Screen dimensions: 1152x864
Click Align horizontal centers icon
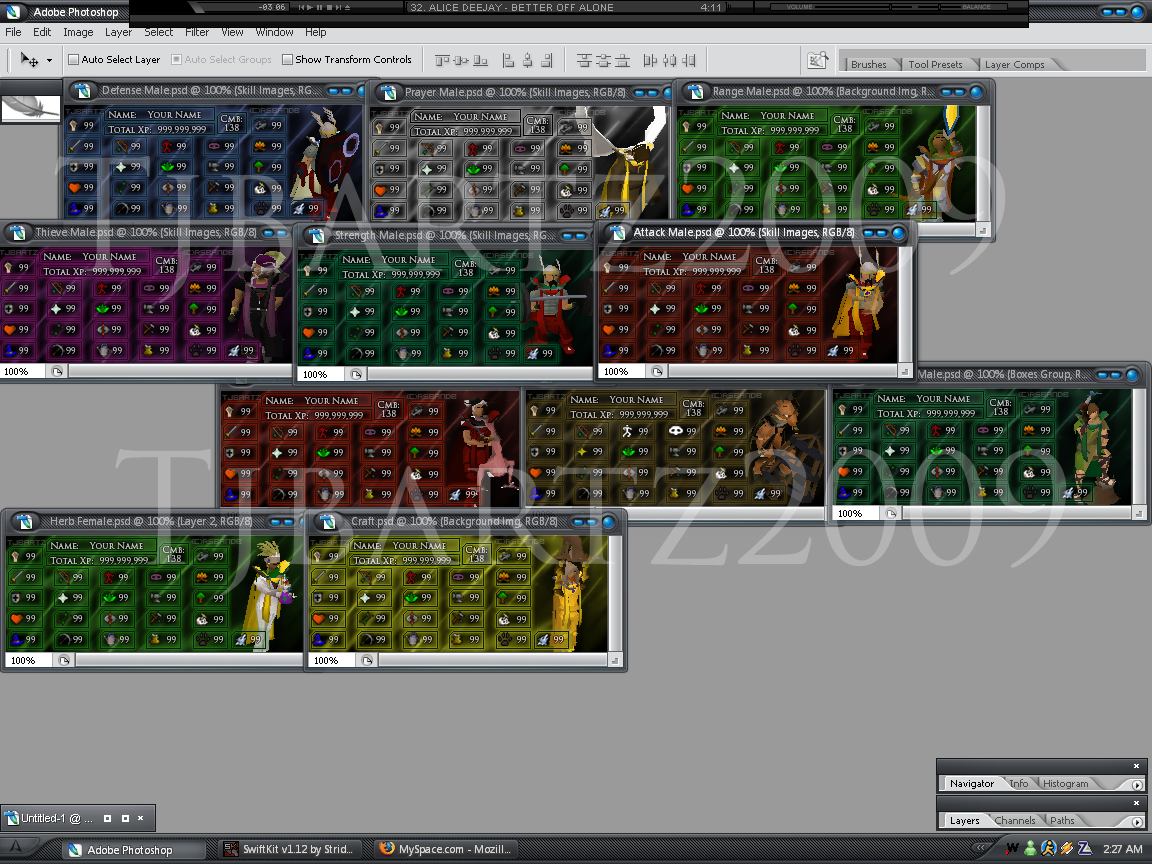528,60
